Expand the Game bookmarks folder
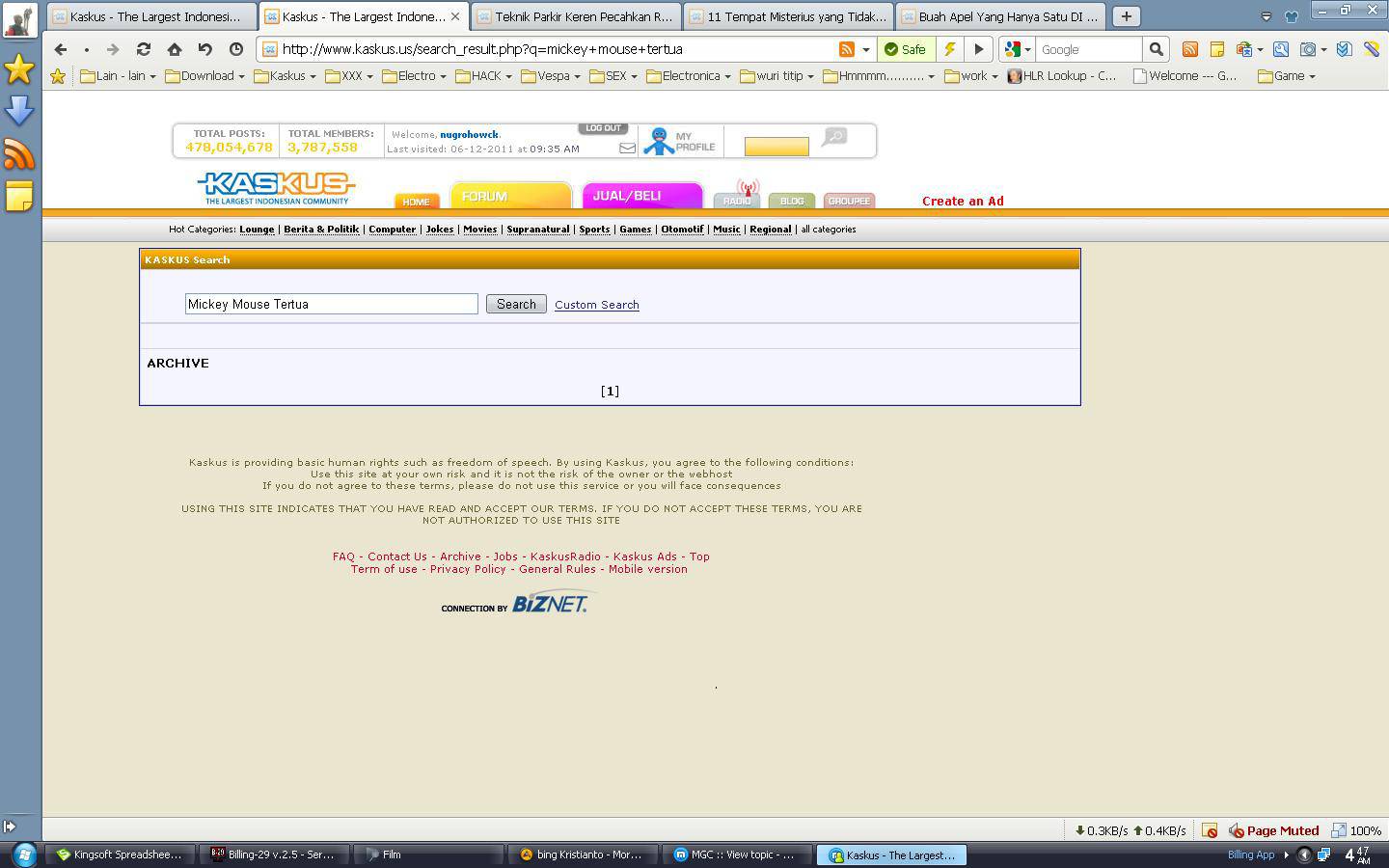This screenshot has height=868, width=1389. (x=1287, y=76)
